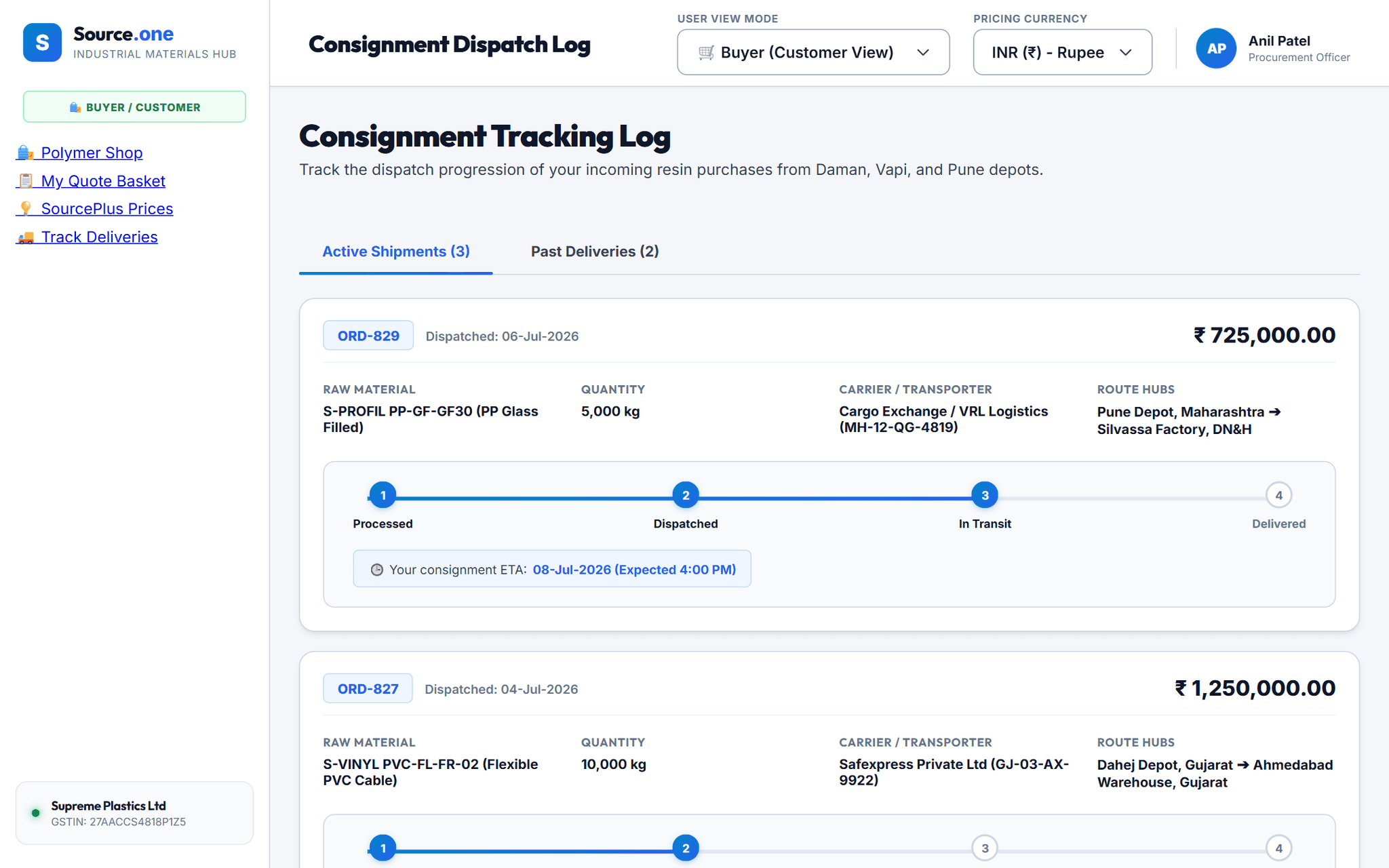Click the 10,000 kg quantity value
This screenshot has height=868, width=1389.
[x=614, y=764]
